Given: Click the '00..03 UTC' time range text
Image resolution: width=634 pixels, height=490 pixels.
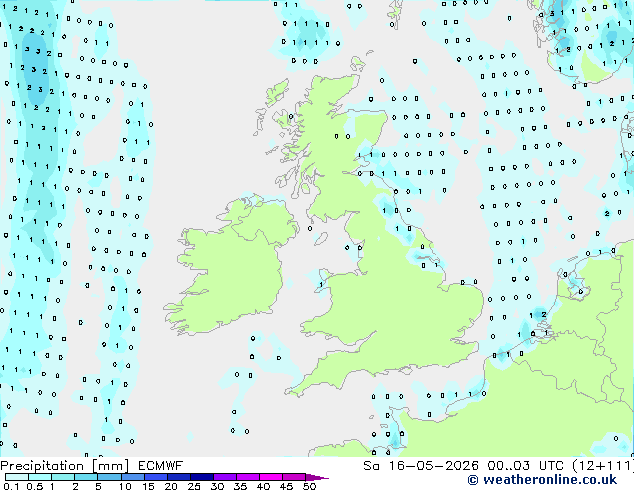Looking at the screenshot, I should pos(525,466).
